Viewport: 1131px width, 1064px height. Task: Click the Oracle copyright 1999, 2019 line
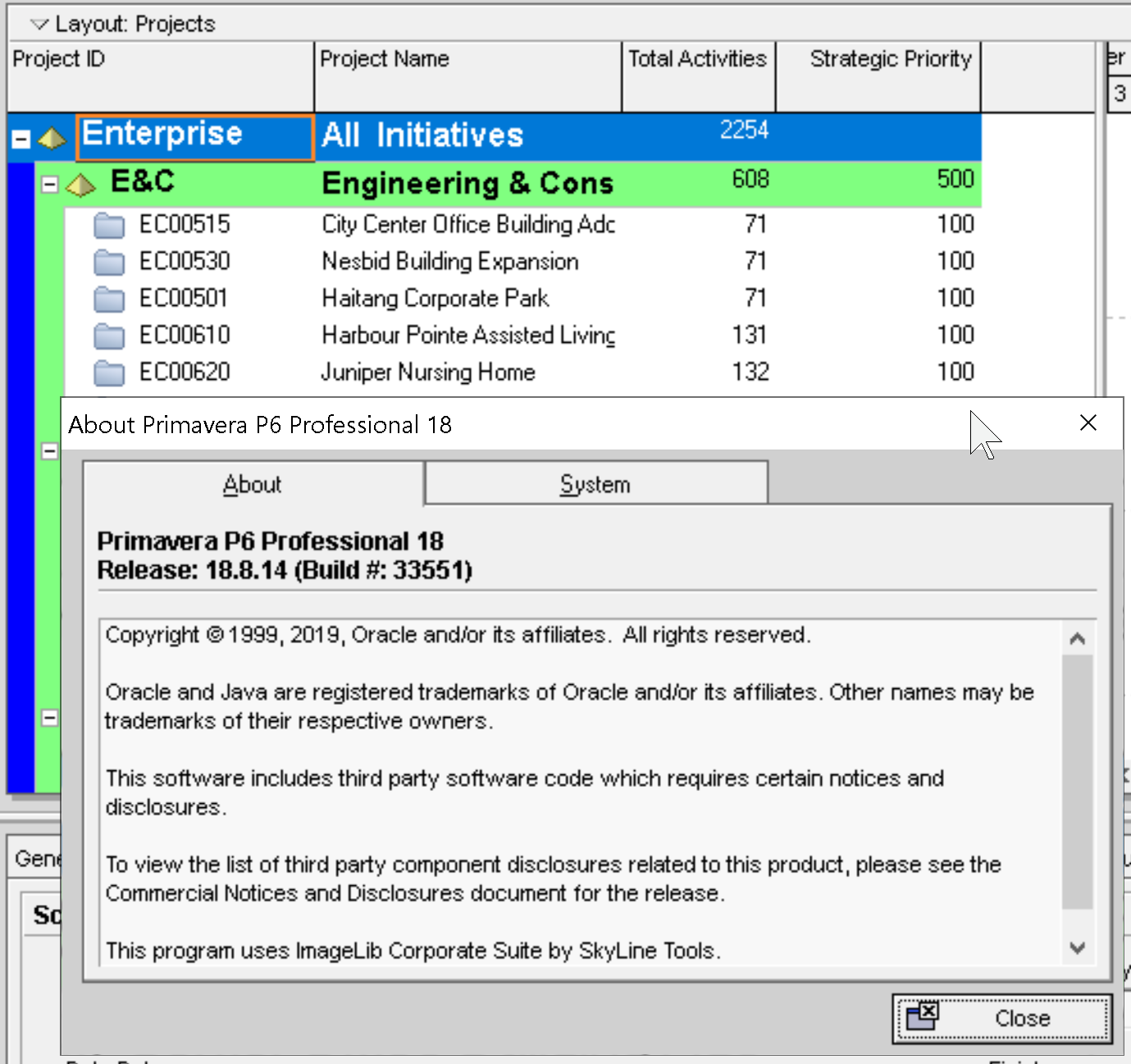pos(458,635)
